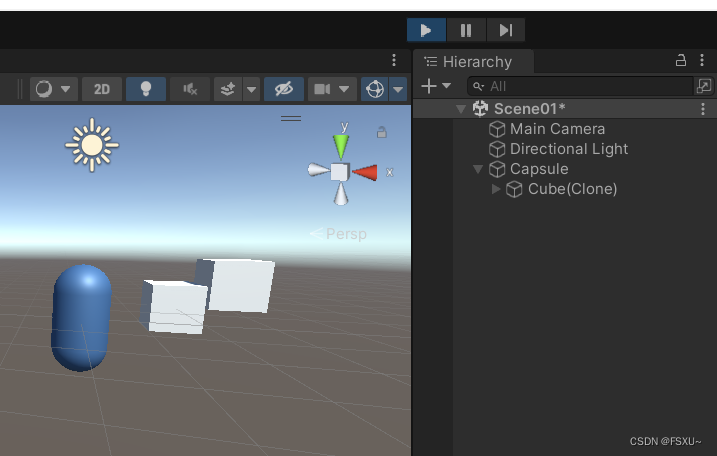
Task: Click the Step frame button
Action: tap(505, 30)
